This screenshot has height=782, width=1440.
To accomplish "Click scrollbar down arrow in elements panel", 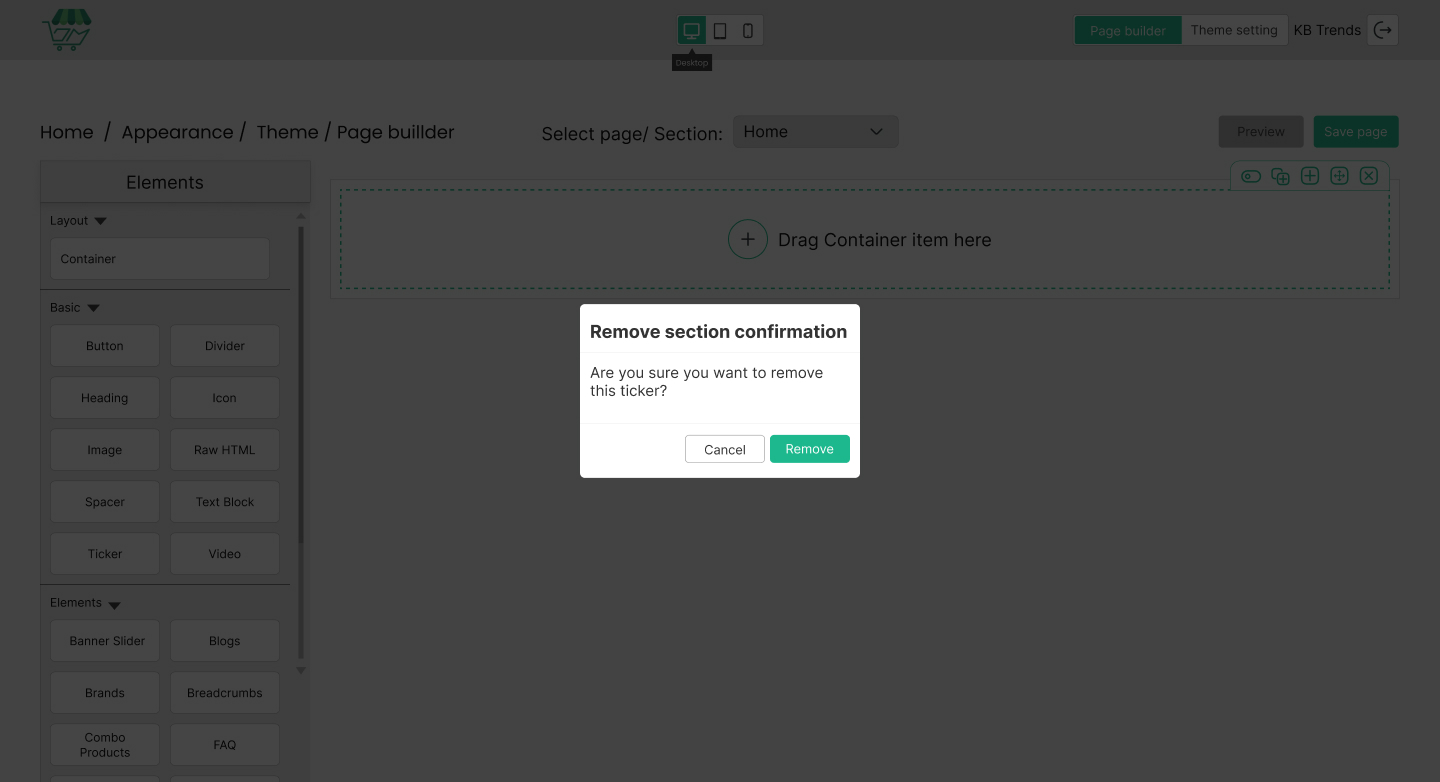I will [301, 670].
